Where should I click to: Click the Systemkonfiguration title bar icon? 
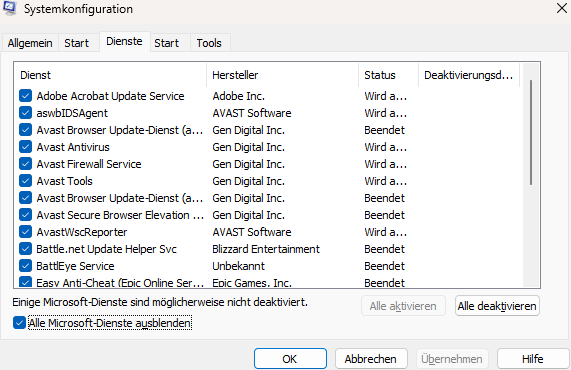coord(10,8)
